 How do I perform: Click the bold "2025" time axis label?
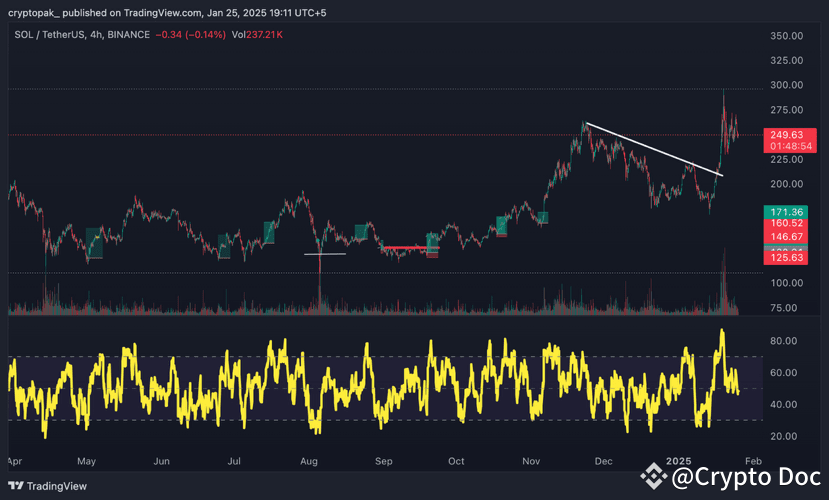coord(678,461)
